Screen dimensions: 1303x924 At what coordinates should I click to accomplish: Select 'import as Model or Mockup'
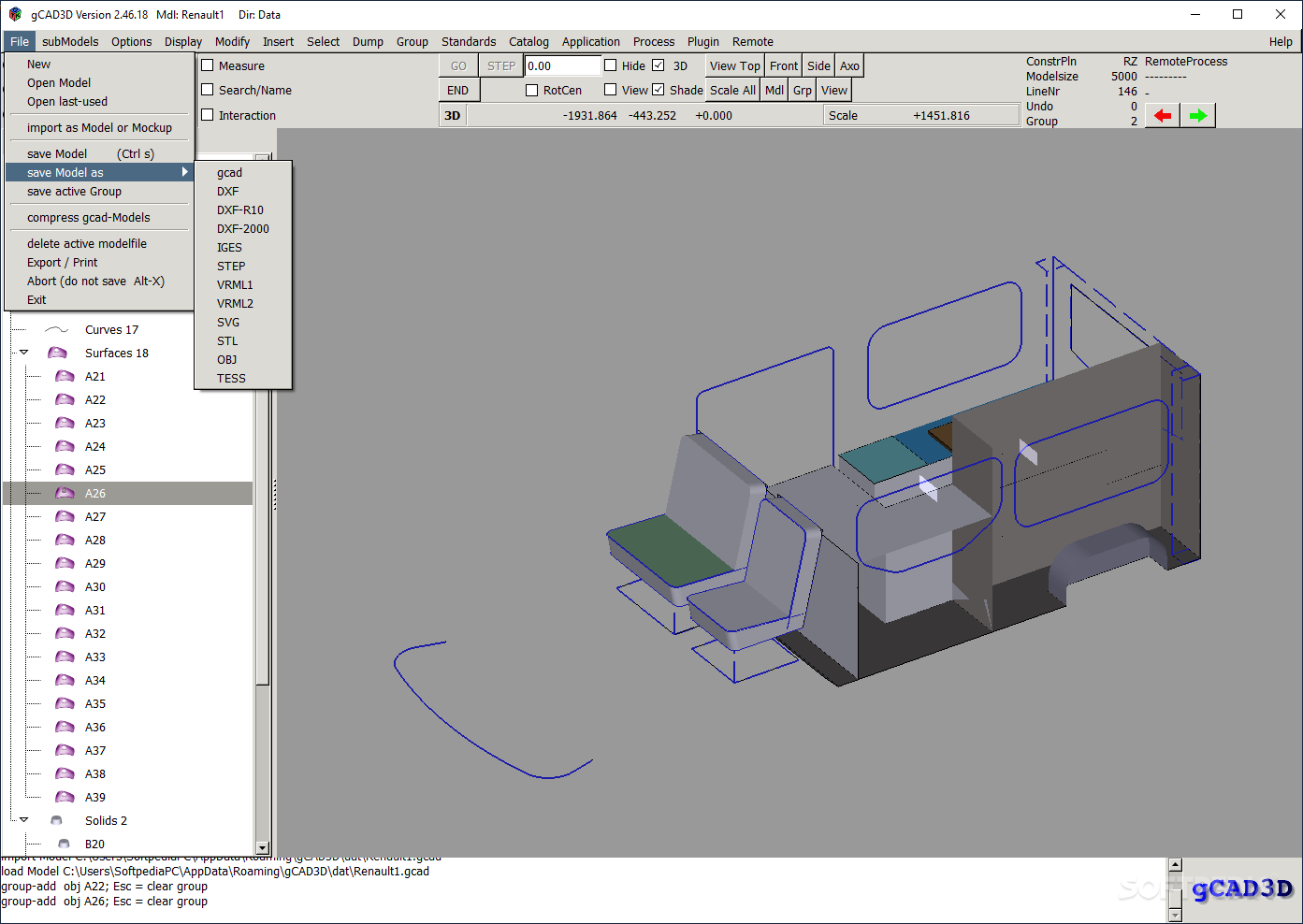click(99, 127)
